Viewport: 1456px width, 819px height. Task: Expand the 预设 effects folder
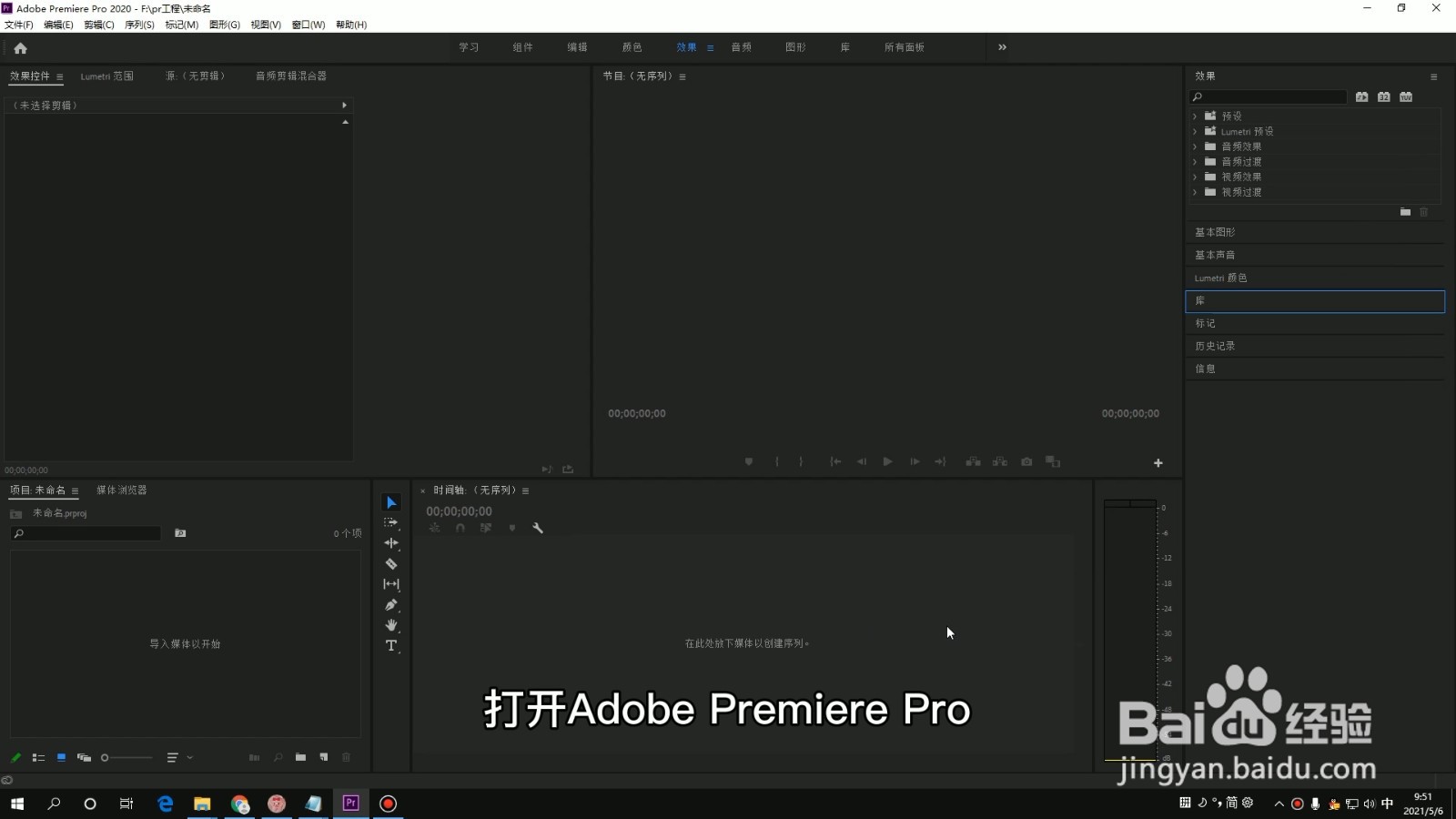coord(1195,116)
